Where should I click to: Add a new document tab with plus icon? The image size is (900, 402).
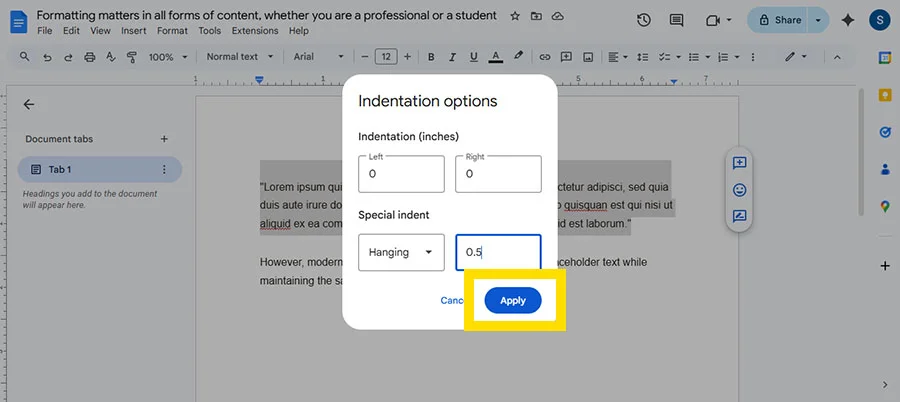(x=164, y=139)
